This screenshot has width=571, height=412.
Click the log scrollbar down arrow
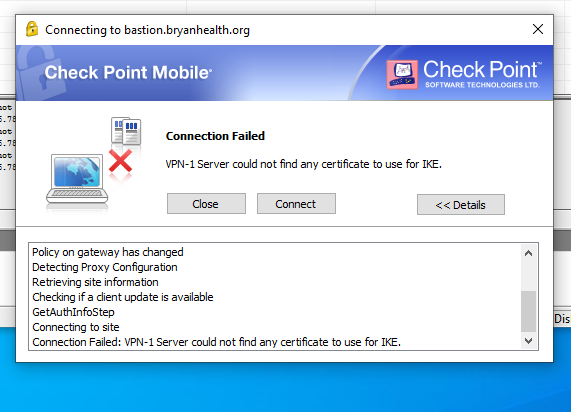[x=528, y=341]
